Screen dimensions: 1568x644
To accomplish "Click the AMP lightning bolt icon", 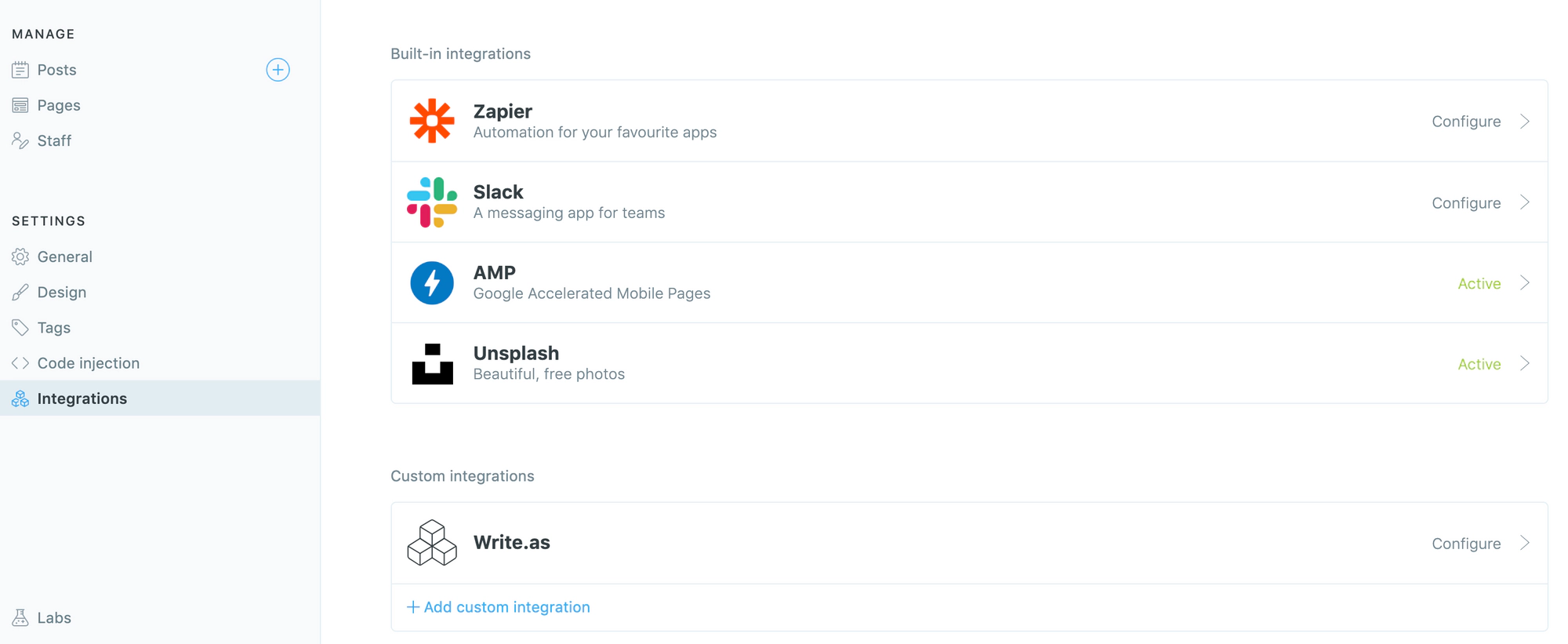I will (x=432, y=283).
